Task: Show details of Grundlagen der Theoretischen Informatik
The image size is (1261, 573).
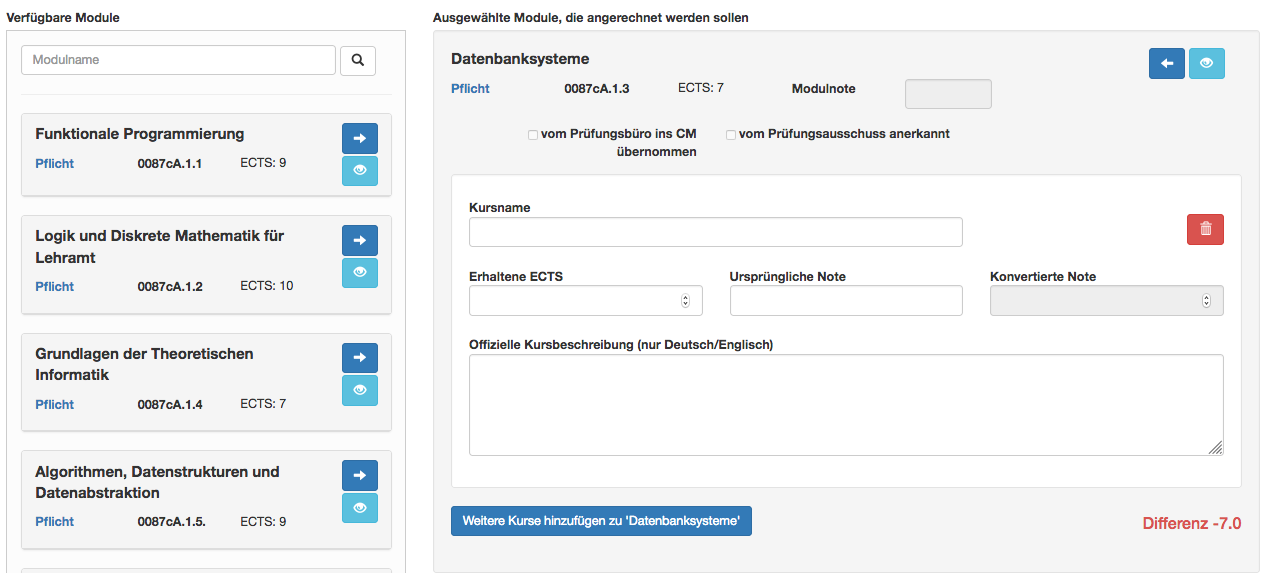Action: [360, 390]
